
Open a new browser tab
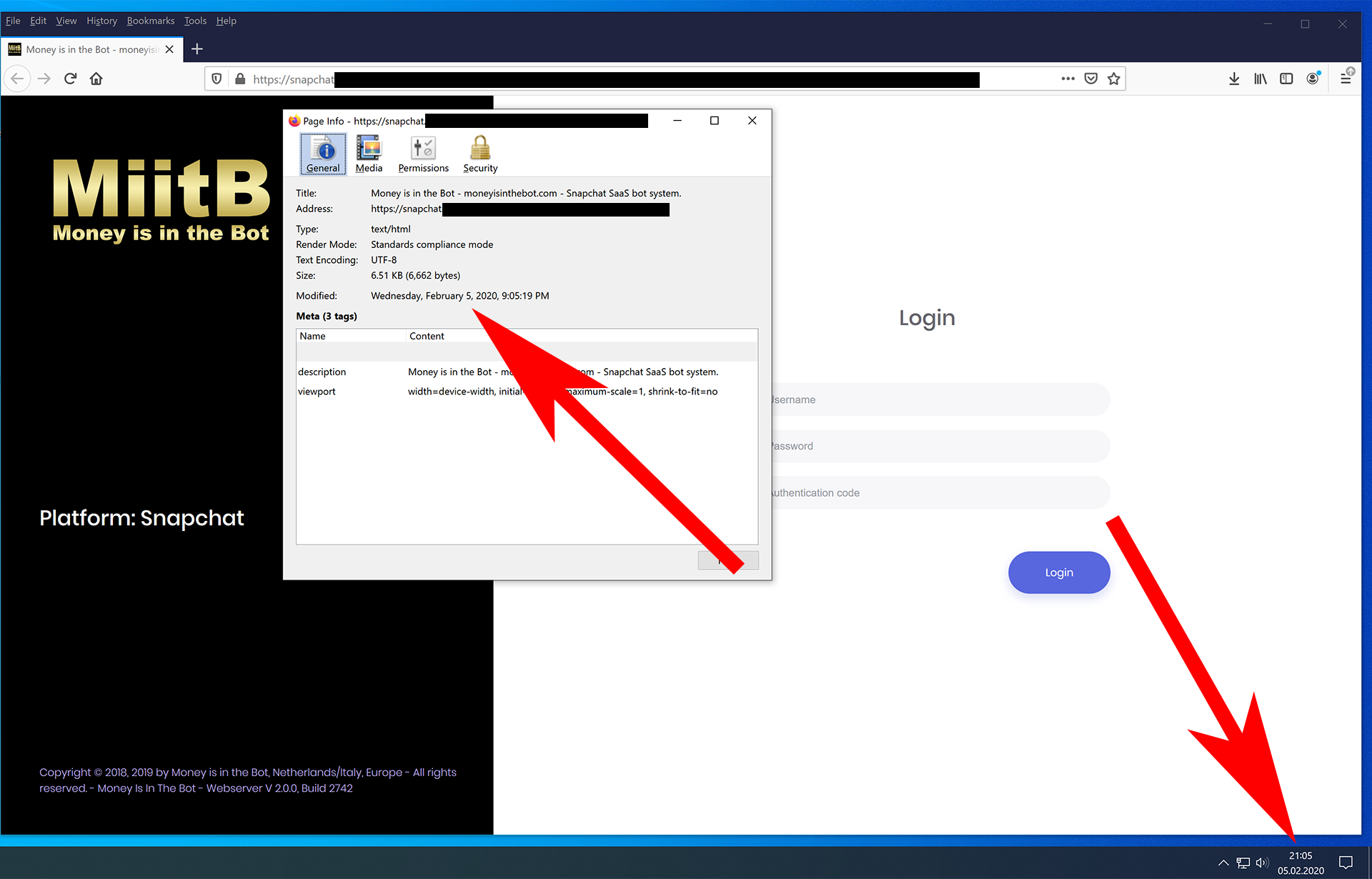pos(197,49)
